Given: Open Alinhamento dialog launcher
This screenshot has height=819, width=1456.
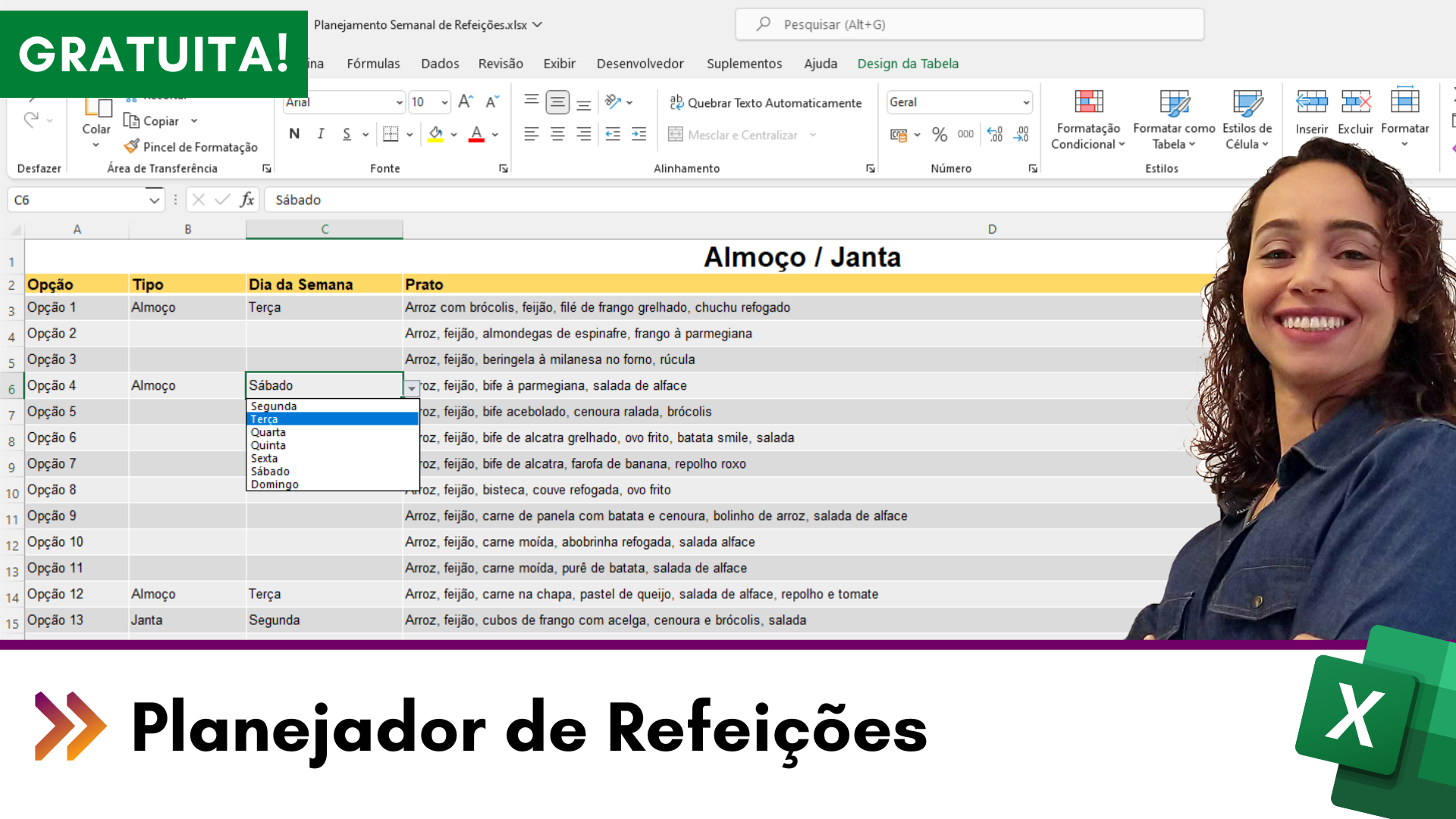Looking at the screenshot, I should tap(871, 168).
